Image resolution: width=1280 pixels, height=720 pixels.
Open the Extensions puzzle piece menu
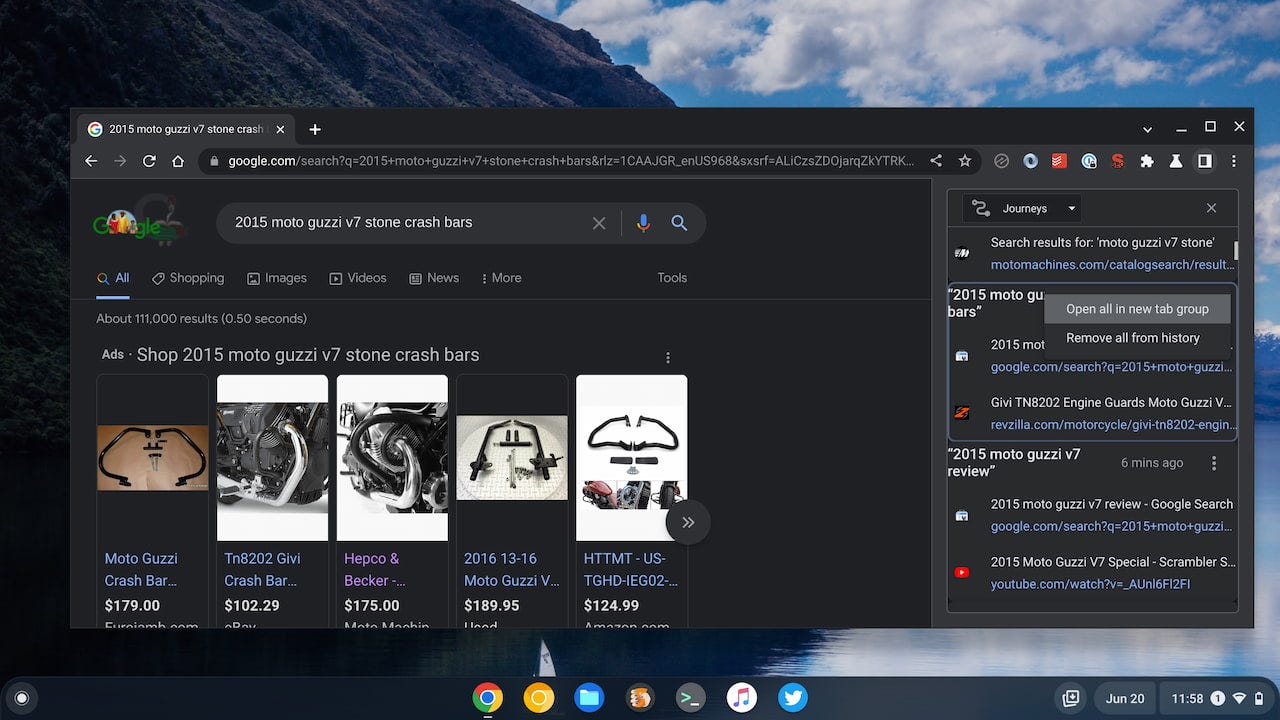tap(1147, 161)
